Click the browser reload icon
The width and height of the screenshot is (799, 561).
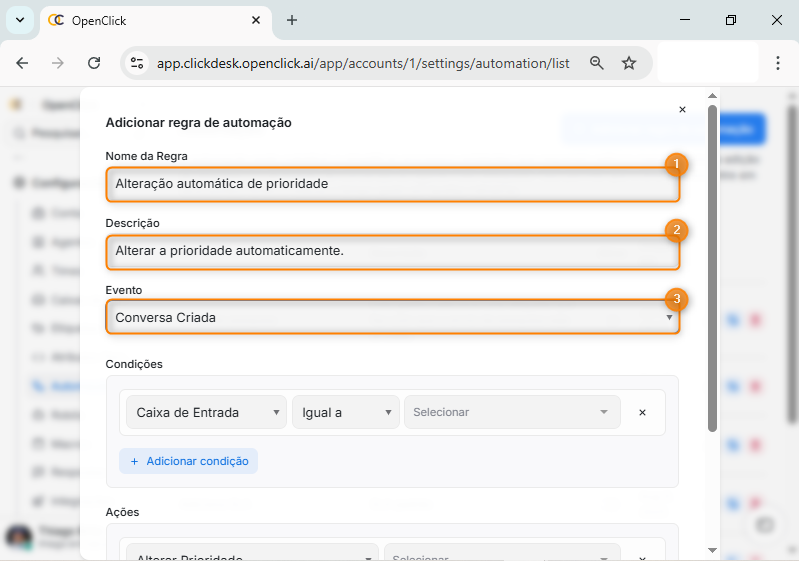(94, 63)
